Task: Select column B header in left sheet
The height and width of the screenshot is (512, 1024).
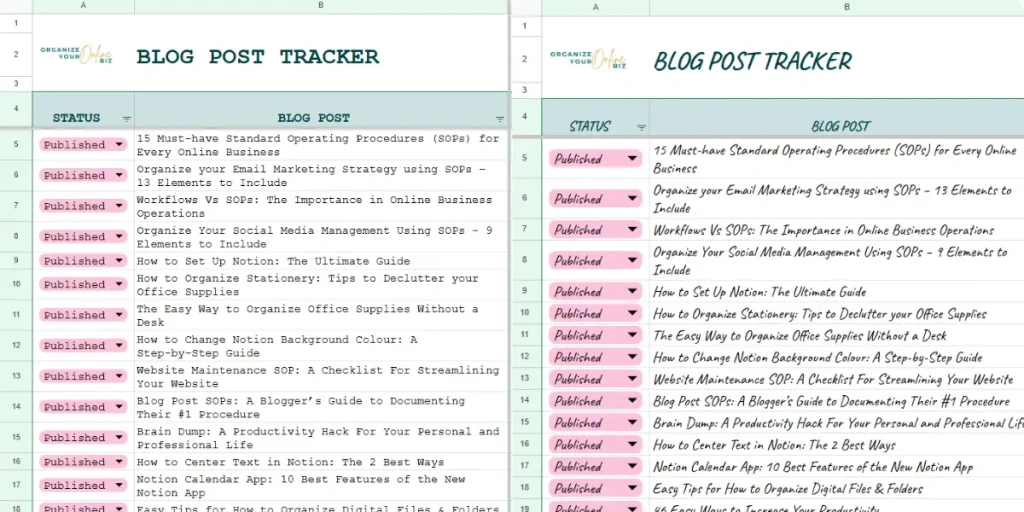Action: tap(321, 6)
